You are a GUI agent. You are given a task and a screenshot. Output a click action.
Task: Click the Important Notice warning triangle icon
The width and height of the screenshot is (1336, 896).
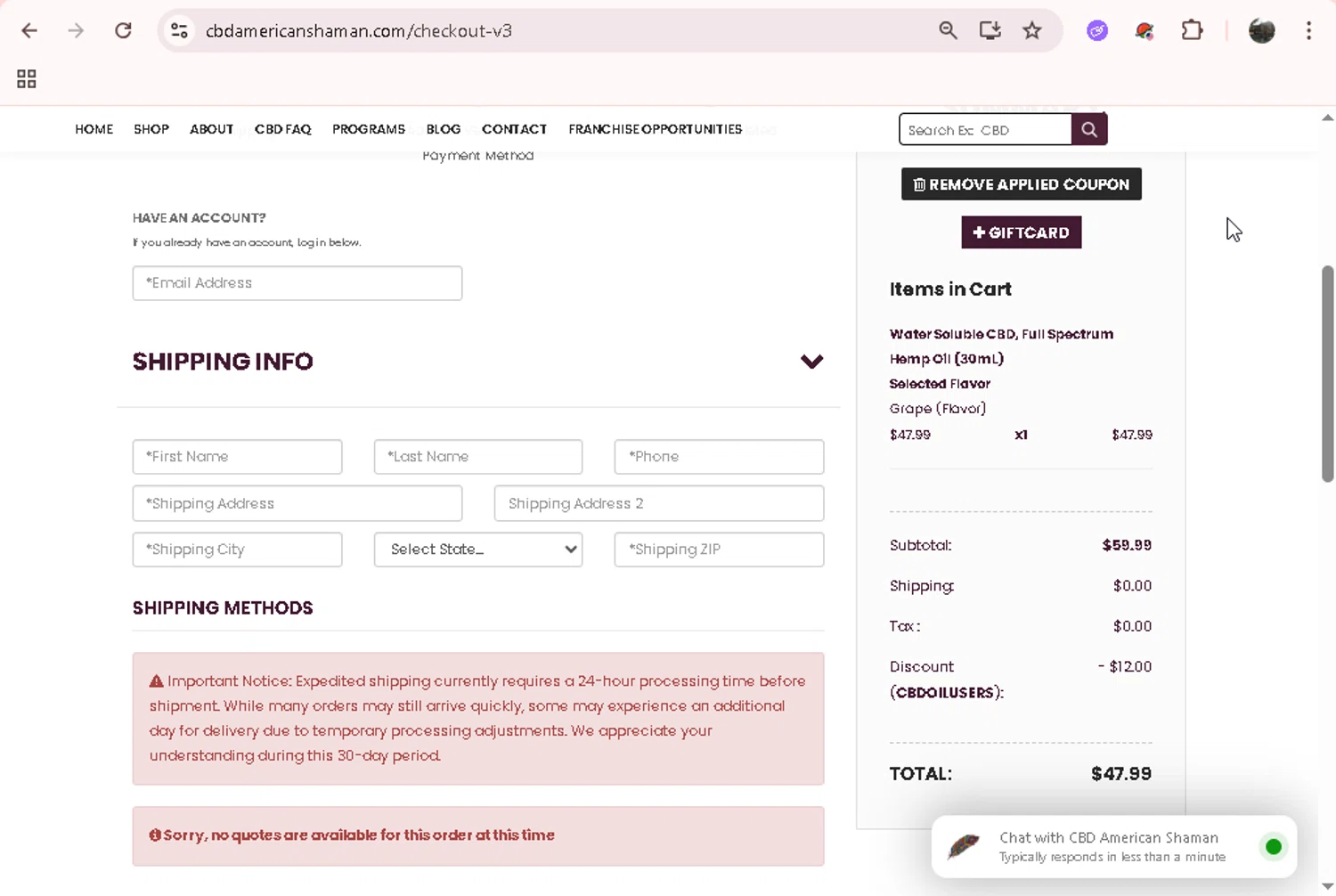pyautogui.click(x=157, y=681)
